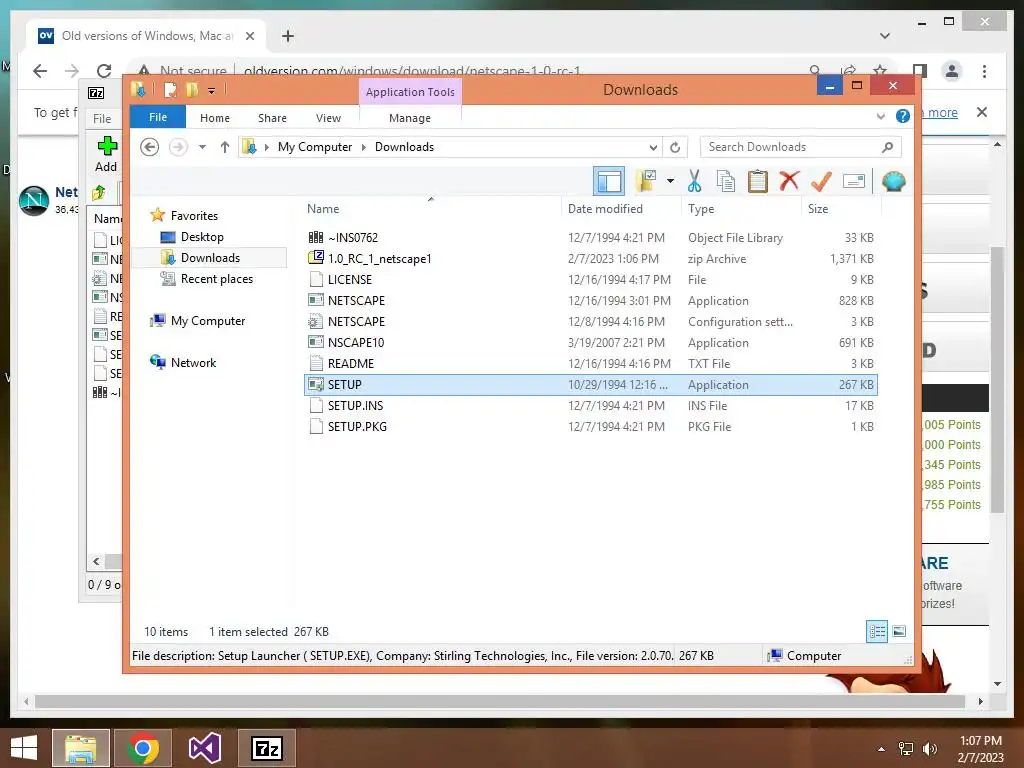Expand the ribbon chevron
The image size is (1024, 768).
click(x=880, y=116)
